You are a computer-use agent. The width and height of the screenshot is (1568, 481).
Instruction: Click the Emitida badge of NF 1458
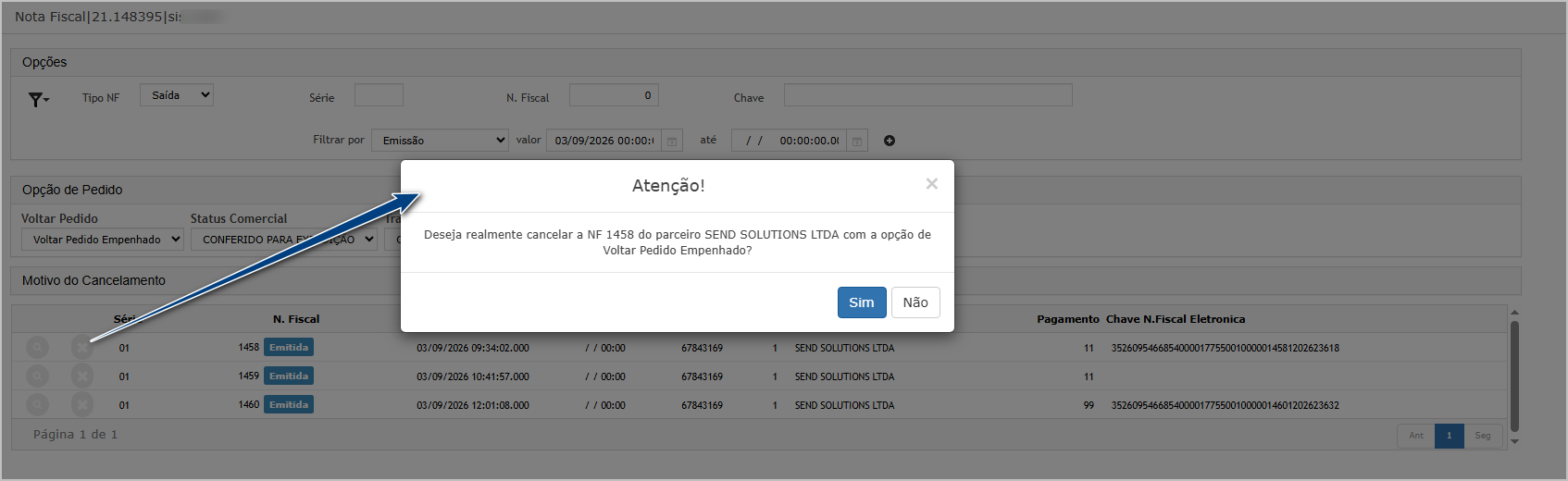pos(289,348)
